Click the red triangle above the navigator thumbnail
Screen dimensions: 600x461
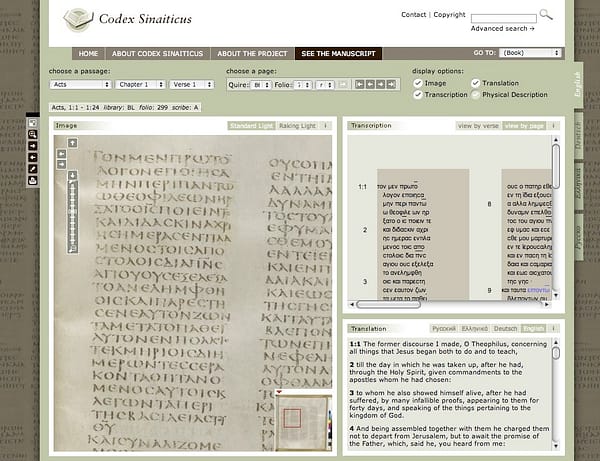click(279, 392)
